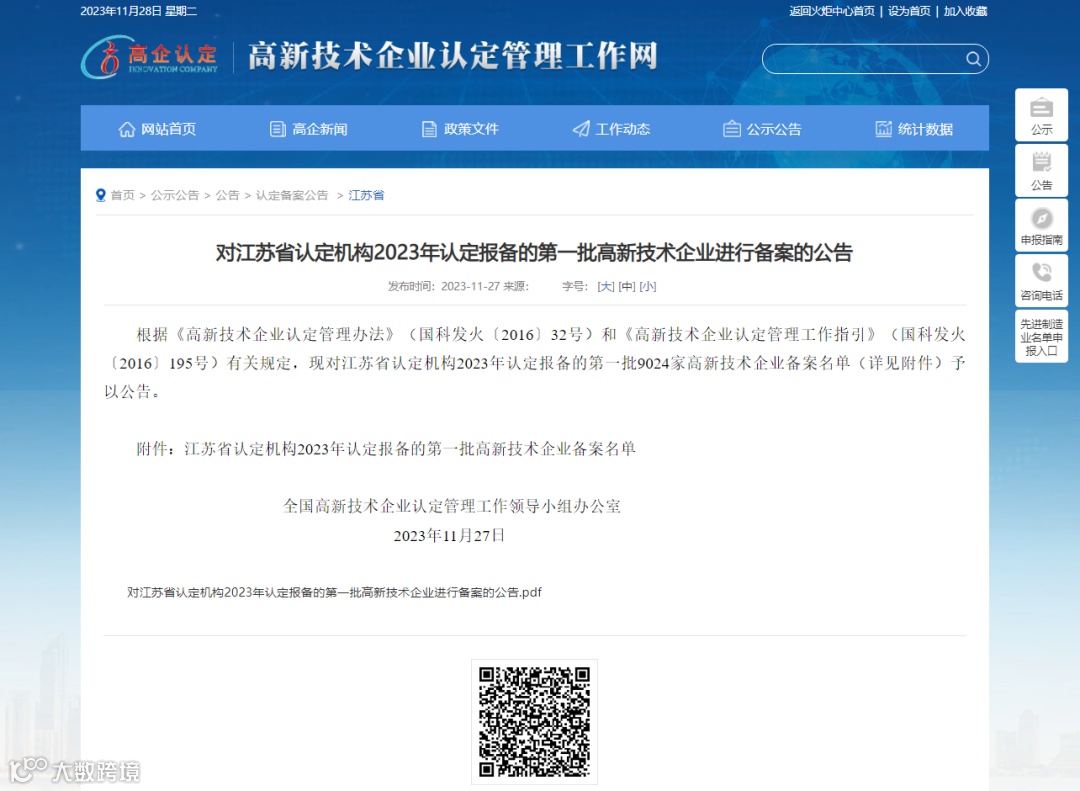
Task: Click 返回火炬中心首页 link at top
Action: tap(832, 11)
